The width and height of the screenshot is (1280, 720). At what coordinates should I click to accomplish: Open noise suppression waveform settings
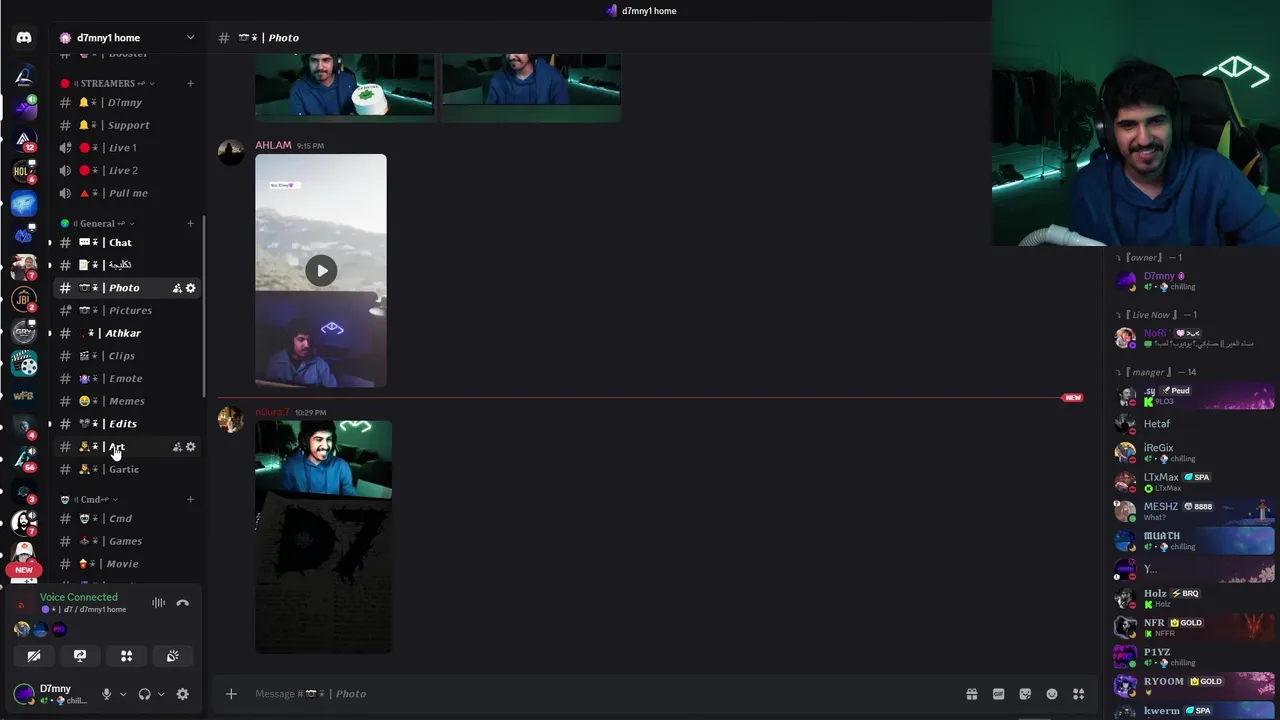pos(158,603)
